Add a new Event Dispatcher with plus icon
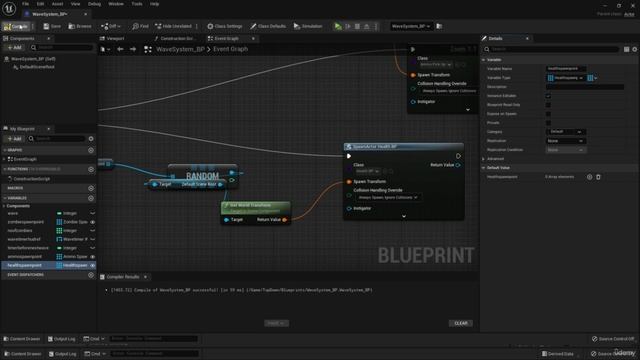This screenshot has height=360, width=640. (x=91, y=275)
